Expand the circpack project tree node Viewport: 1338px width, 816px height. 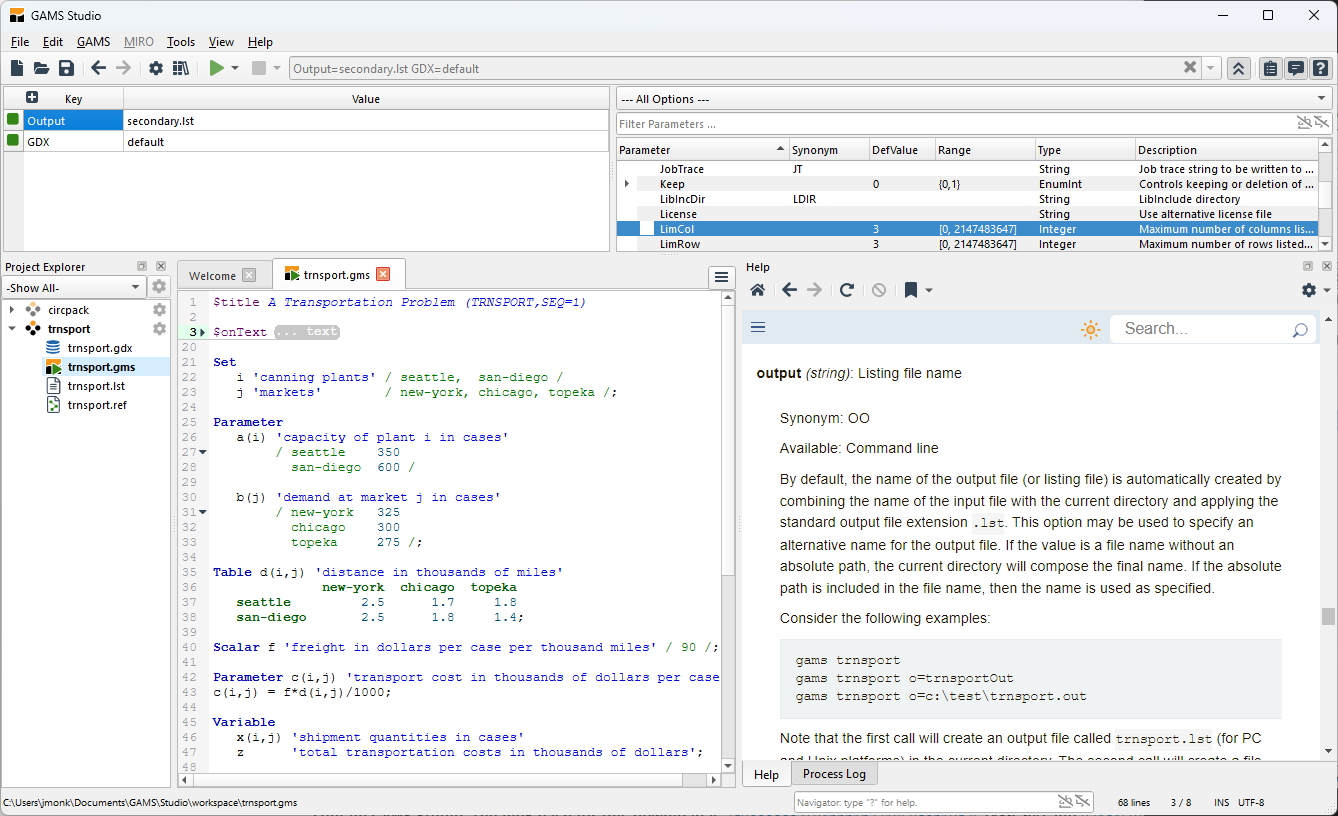pos(12,310)
